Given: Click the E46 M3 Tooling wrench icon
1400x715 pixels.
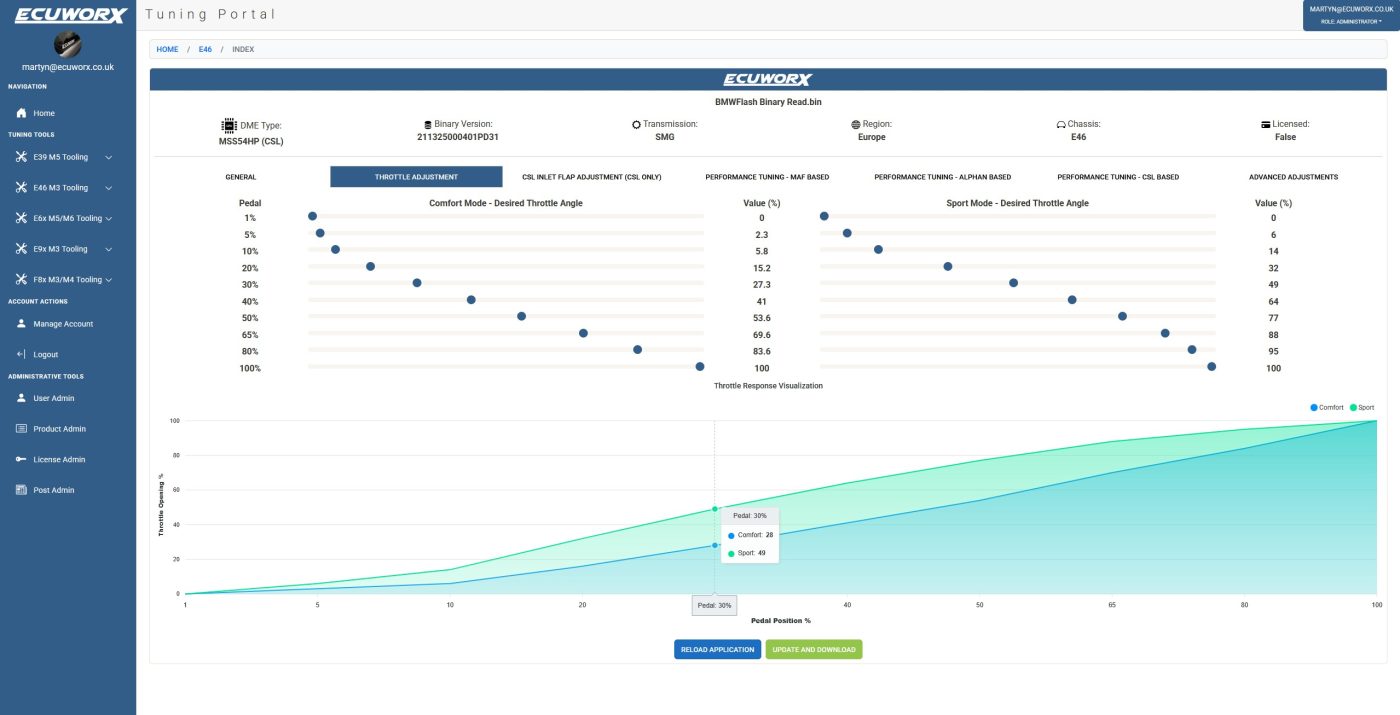Looking at the screenshot, I should click(22, 187).
